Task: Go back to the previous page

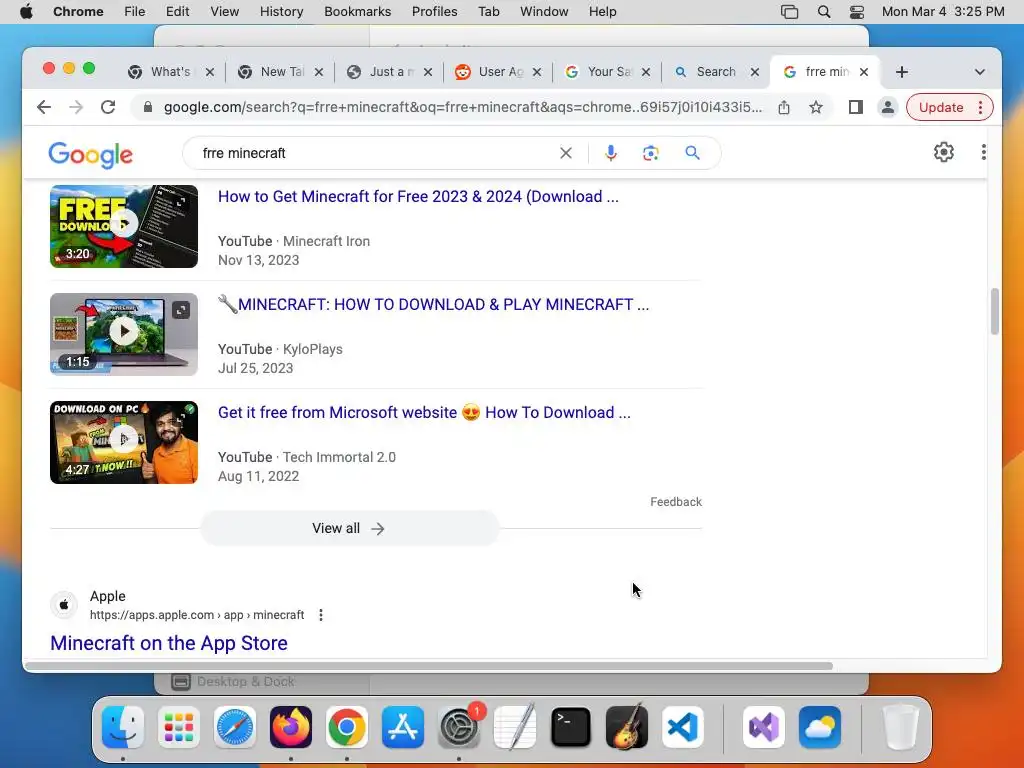Action: (44, 107)
